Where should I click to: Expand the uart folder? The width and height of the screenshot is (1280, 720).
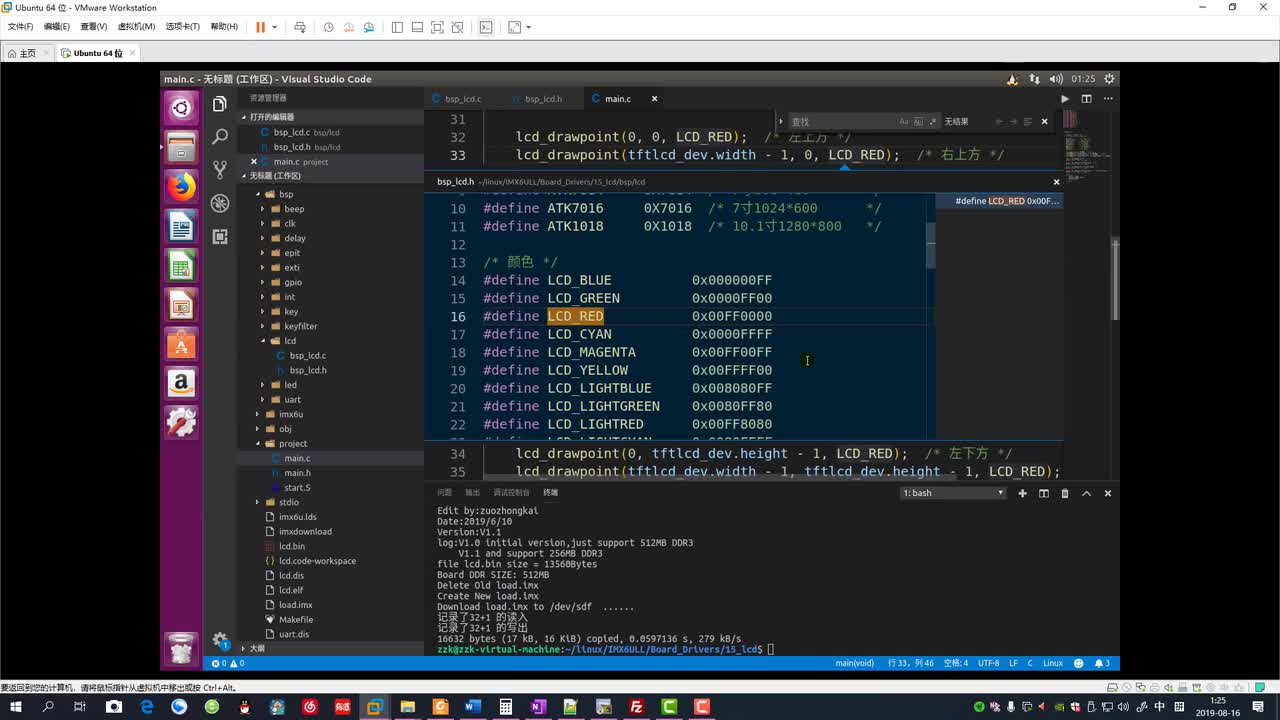[263, 399]
